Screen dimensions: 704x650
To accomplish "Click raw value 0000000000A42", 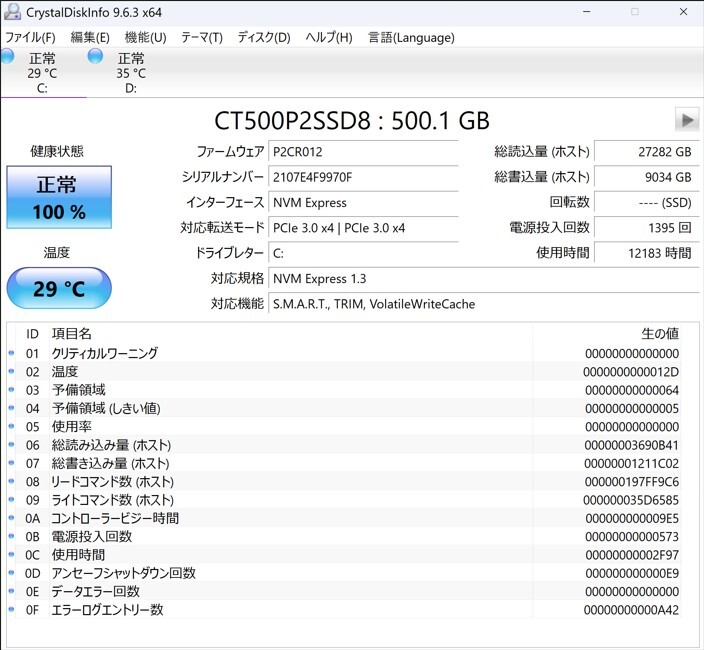I will click(631, 610).
